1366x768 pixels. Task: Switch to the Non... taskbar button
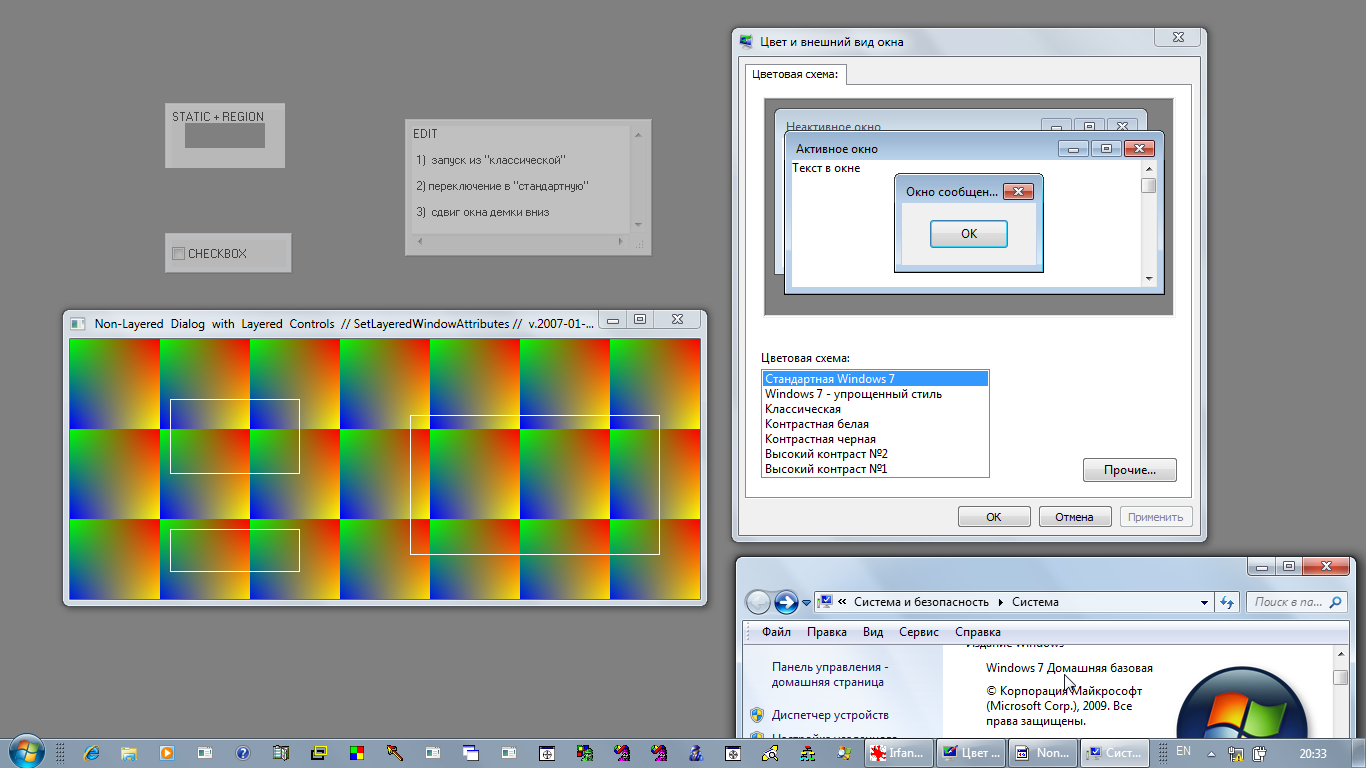pyautogui.click(x=1043, y=753)
